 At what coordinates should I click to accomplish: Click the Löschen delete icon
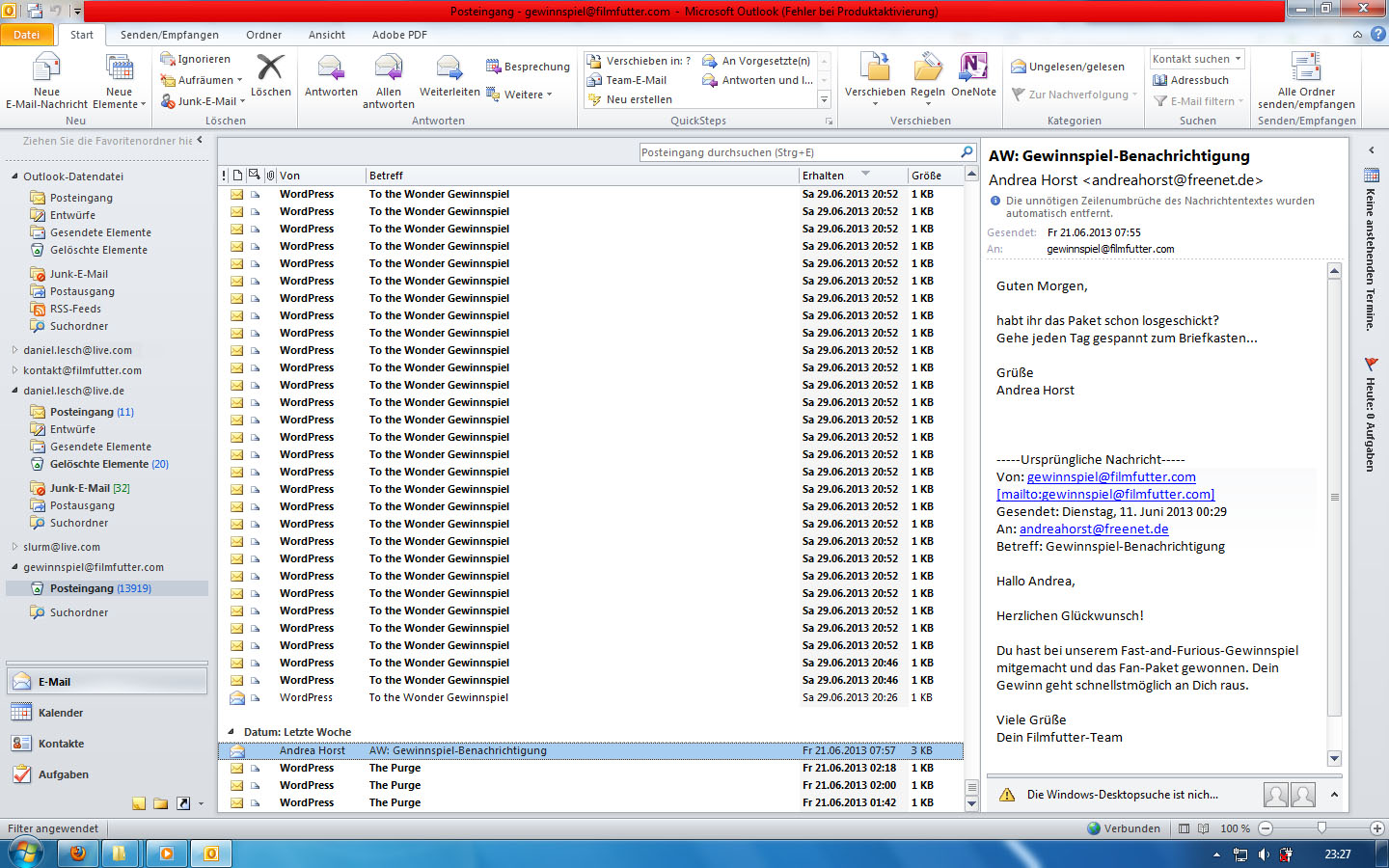click(270, 69)
